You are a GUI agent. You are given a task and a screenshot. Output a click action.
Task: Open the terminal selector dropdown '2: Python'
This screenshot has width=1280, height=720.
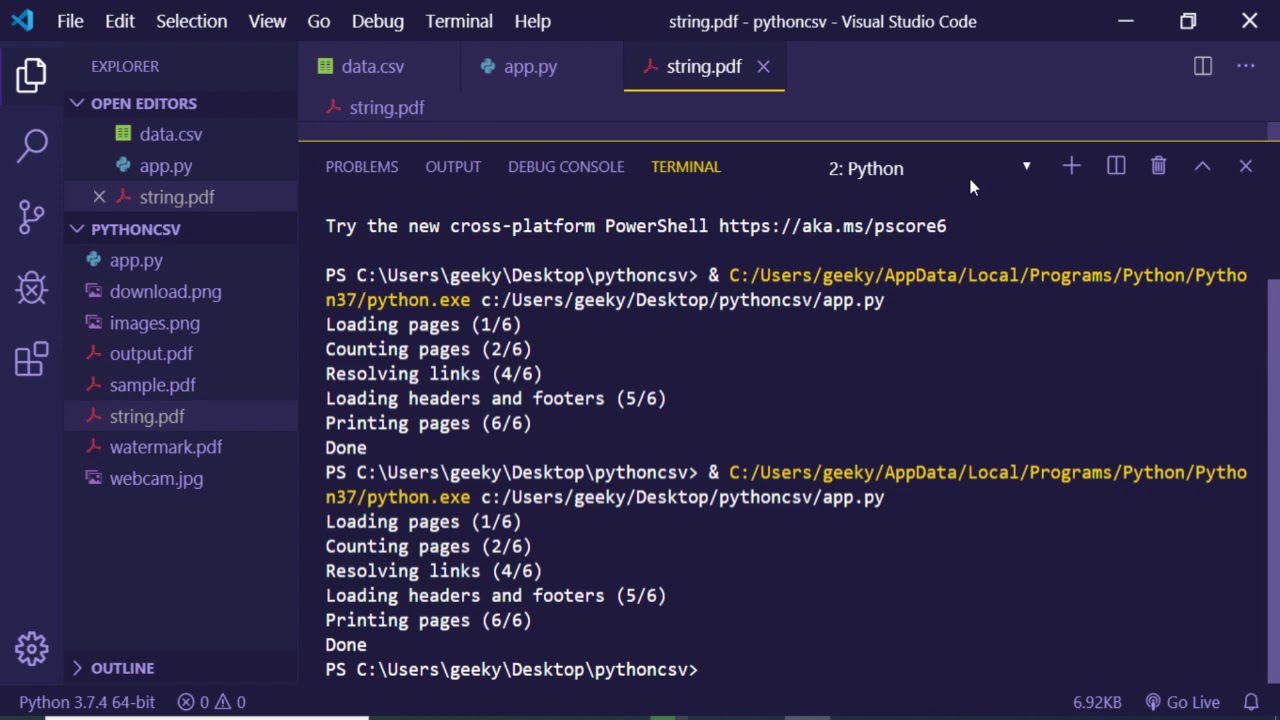[x=929, y=168]
